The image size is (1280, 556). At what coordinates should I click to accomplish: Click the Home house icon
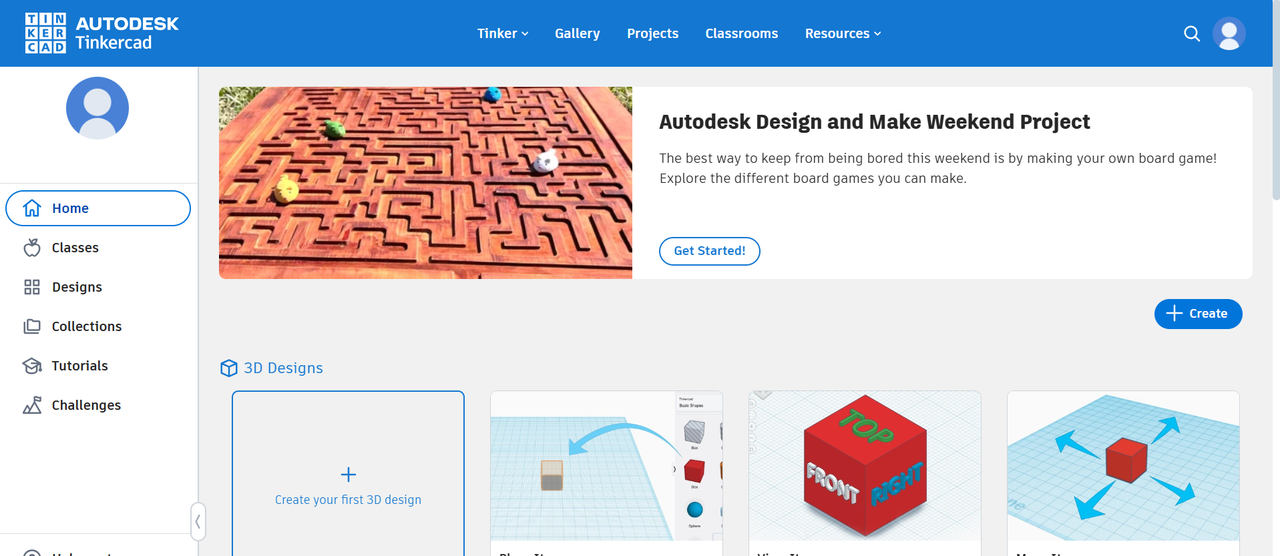point(32,208)
